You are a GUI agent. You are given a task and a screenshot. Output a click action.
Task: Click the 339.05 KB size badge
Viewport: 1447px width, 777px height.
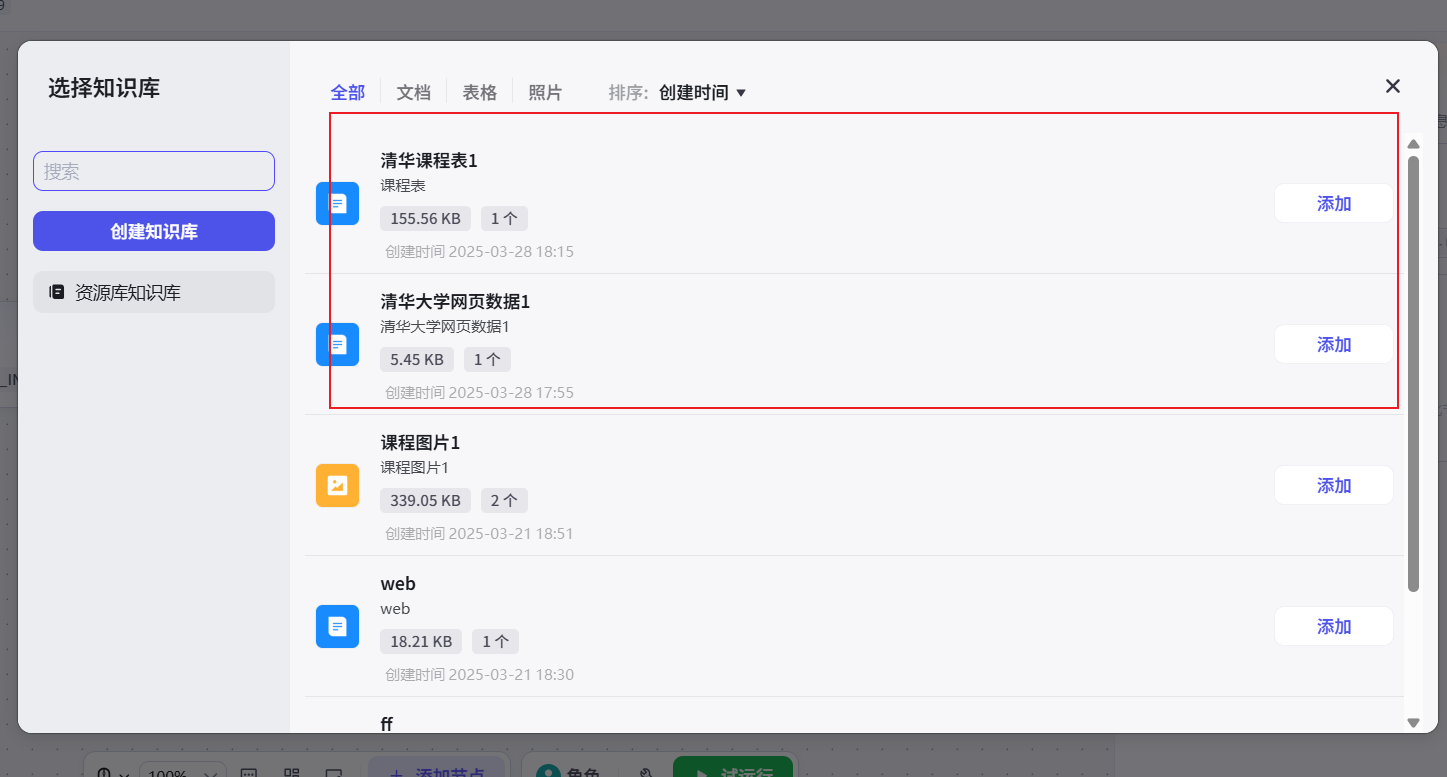tap(425, 500)
